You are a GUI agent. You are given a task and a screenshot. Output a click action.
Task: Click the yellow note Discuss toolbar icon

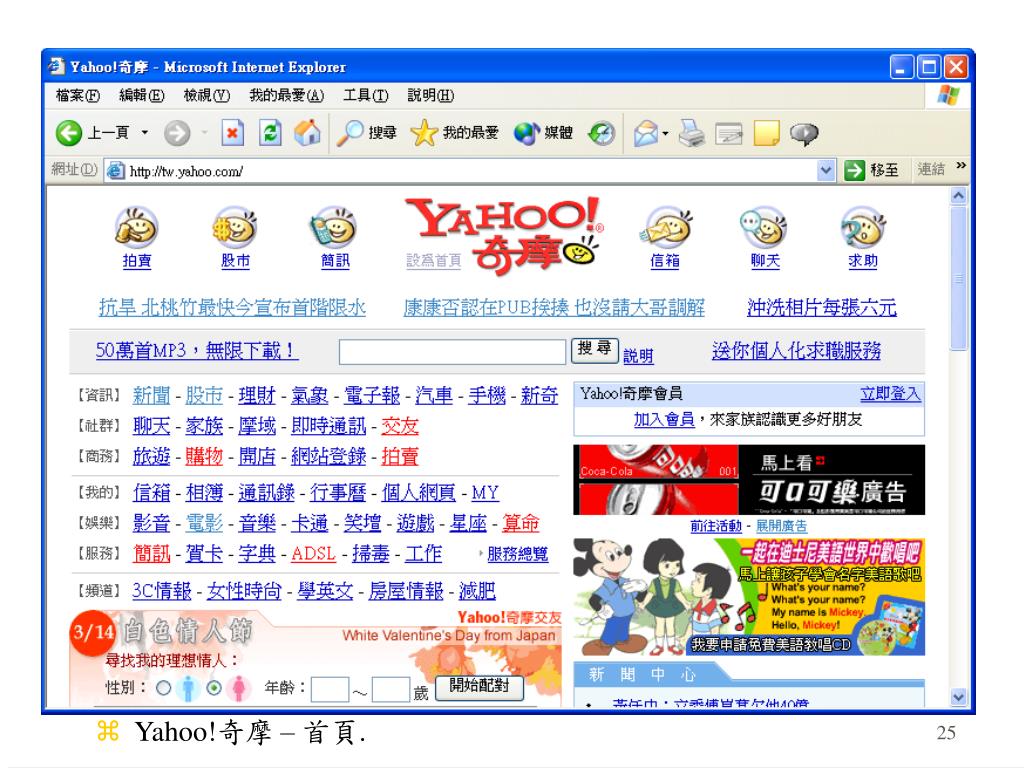pyautogui.click(x=767, y=133)
